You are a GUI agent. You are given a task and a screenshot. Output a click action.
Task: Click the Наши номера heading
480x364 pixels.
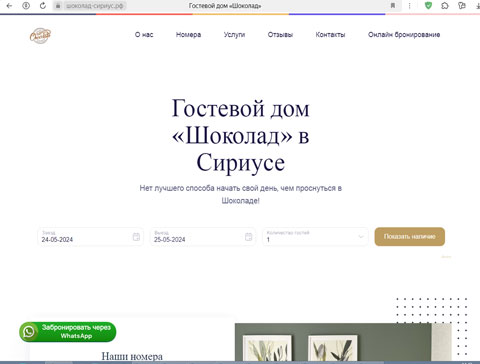click(x=132, y=356)
